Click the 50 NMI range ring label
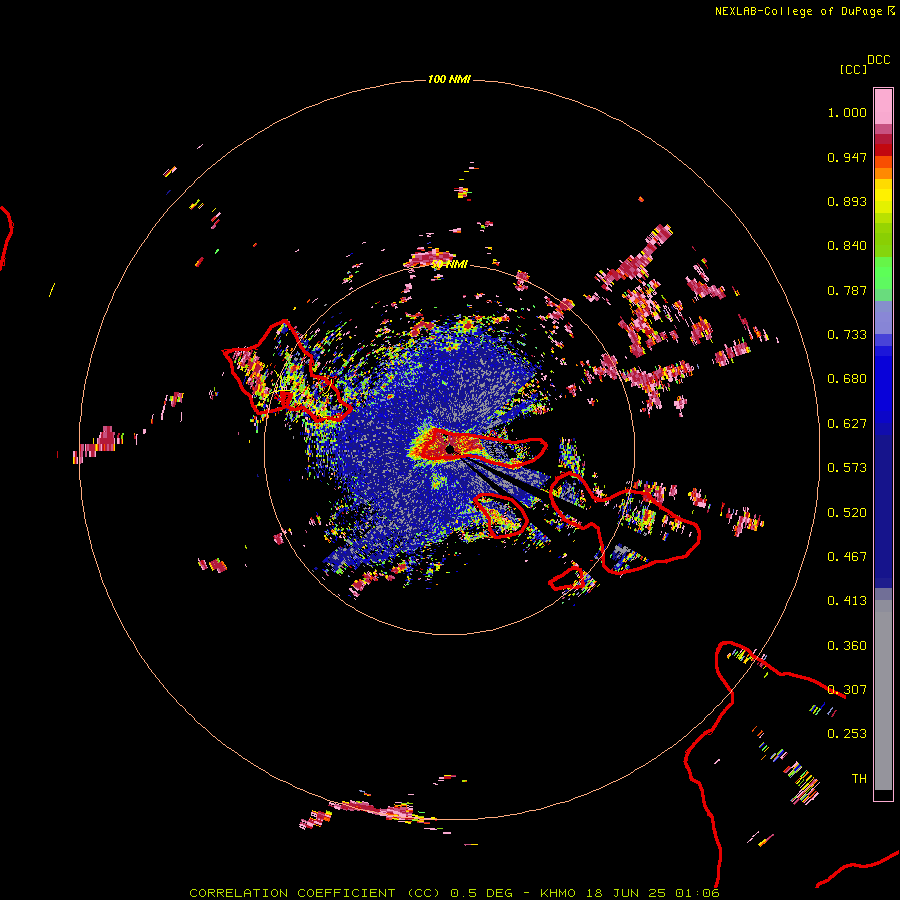 (449, 265)
